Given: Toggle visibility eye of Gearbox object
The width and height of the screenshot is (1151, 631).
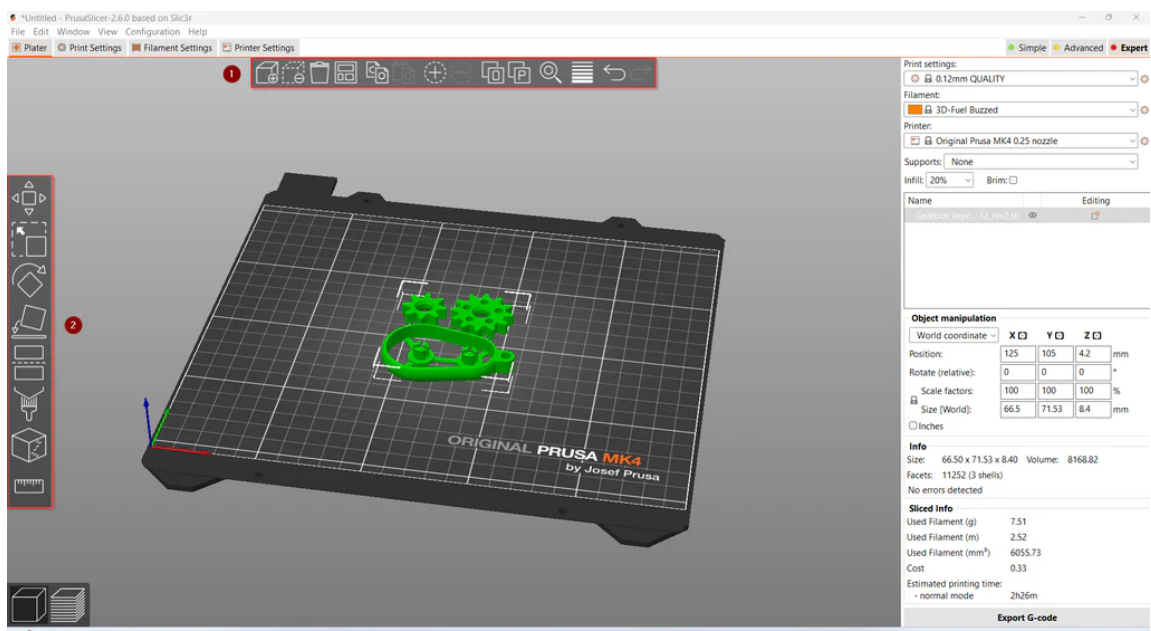Looking at the screenshot, I should point(1033,216).
